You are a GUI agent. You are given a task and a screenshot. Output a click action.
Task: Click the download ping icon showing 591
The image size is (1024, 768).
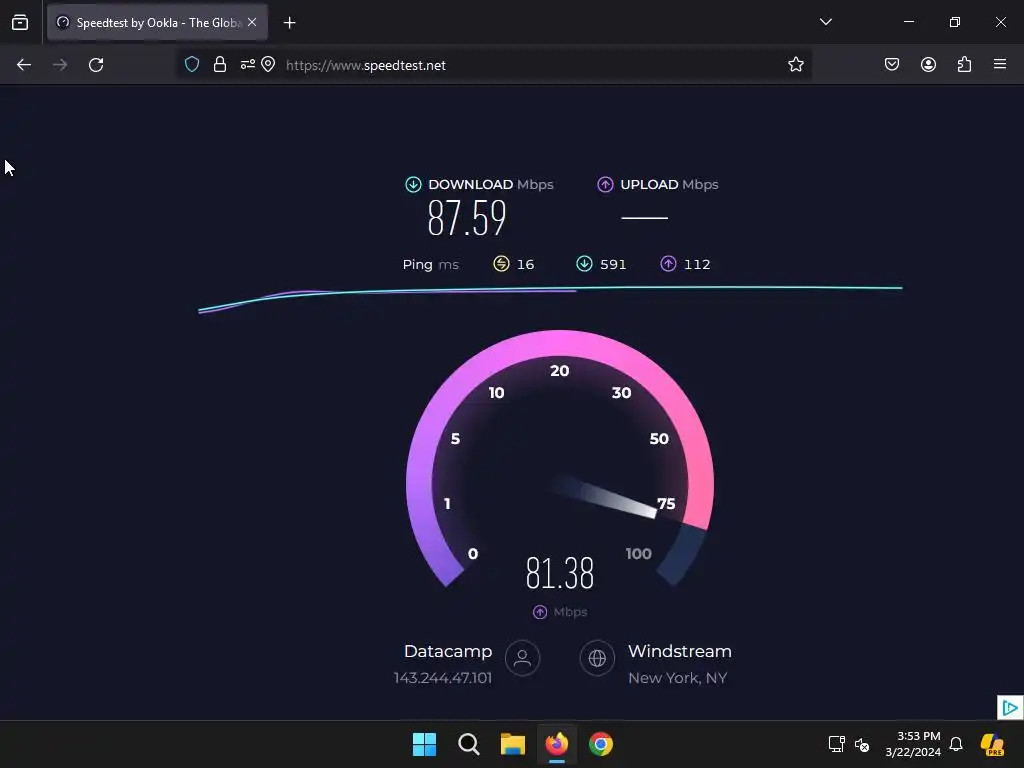[x=584, y=264]
